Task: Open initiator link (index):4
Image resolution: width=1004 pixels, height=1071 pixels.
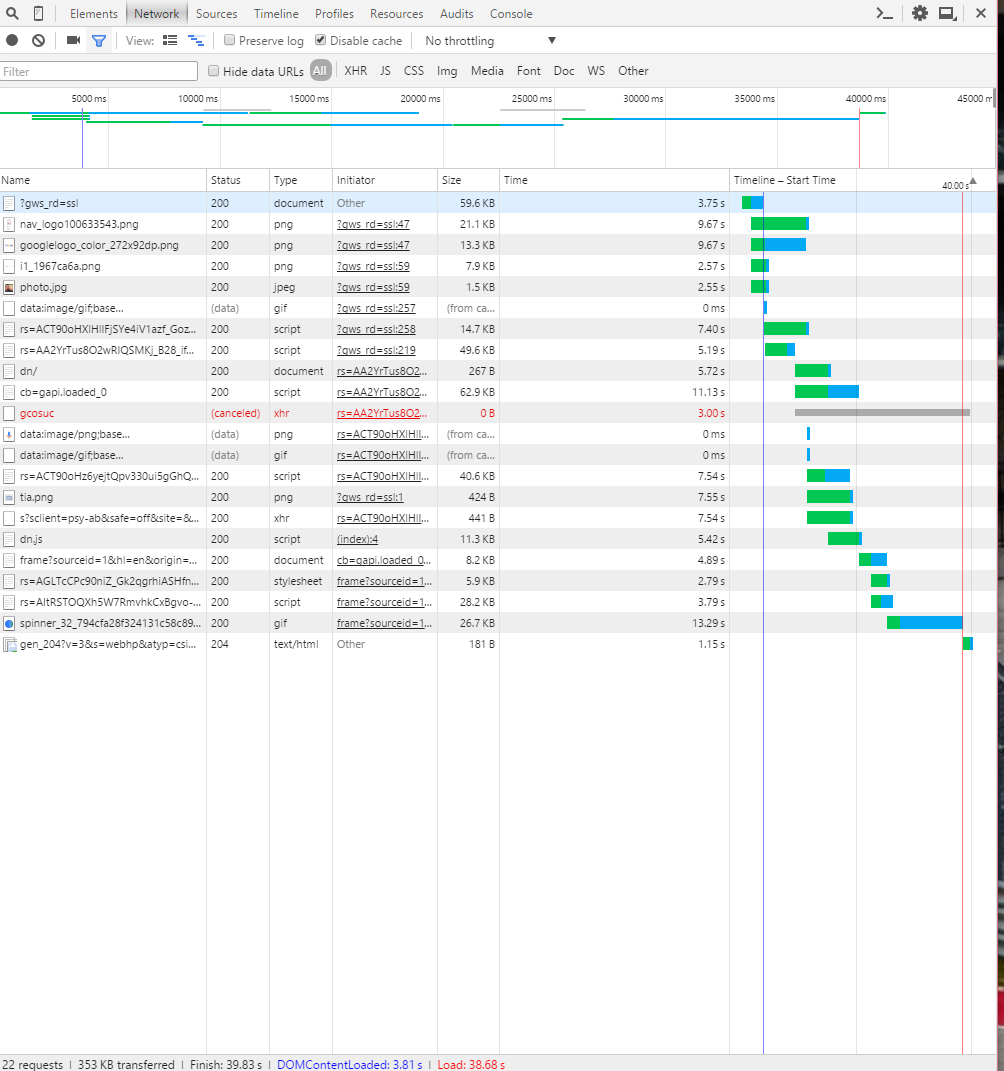Action: pos(357,540)
